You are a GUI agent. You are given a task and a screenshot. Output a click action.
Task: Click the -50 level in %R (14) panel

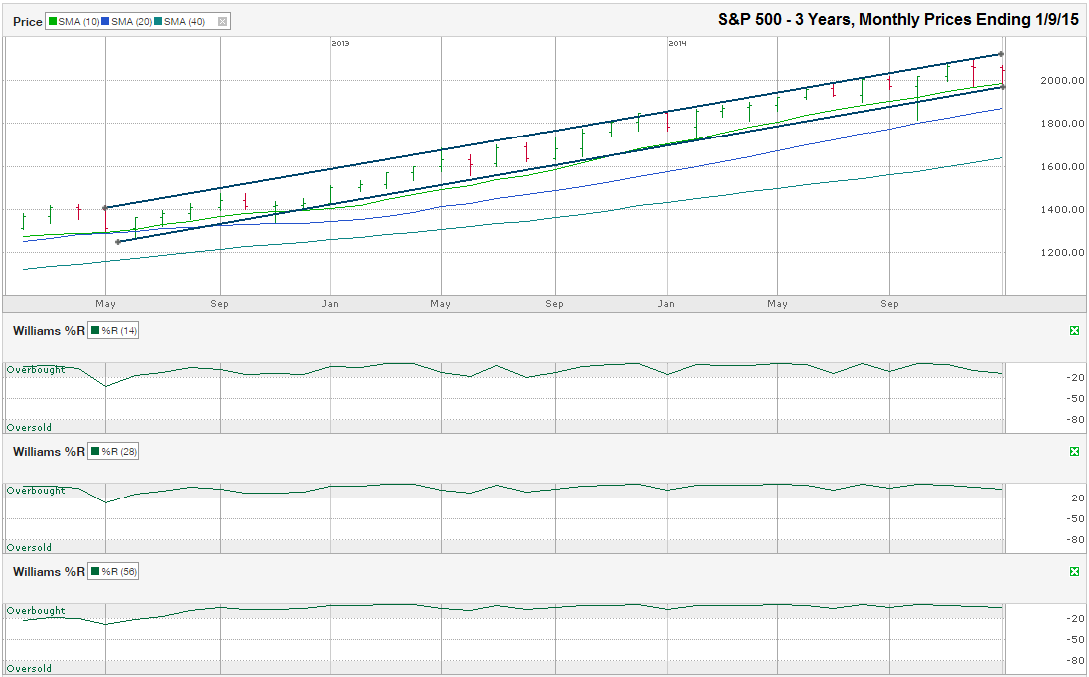coord(1076,399)
